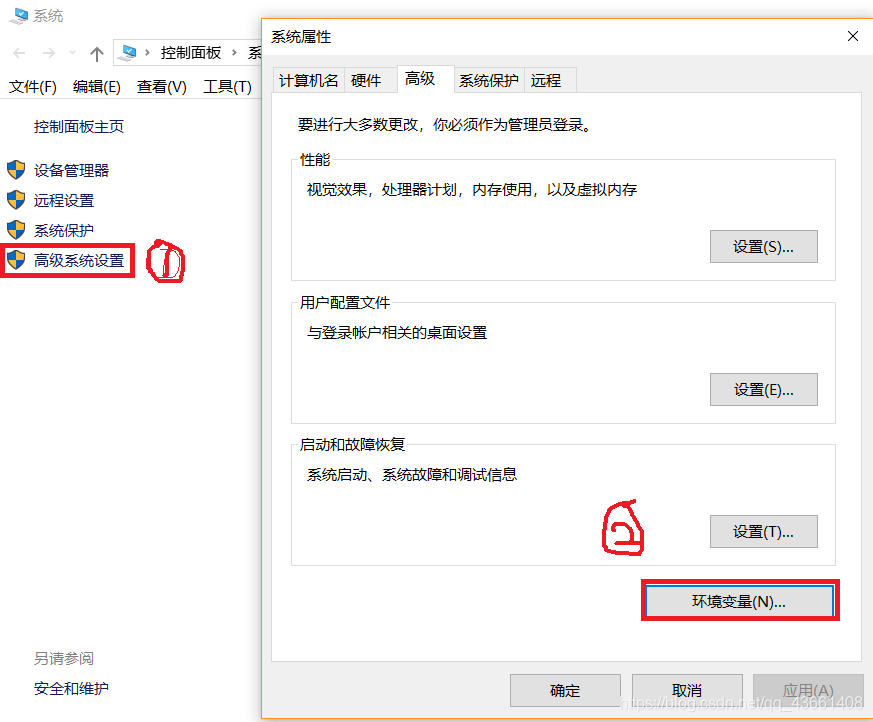The height and width of the screenshot is (722, 873).
Task: Open user profiles 设置(E)... button
Action: (763, 390)
